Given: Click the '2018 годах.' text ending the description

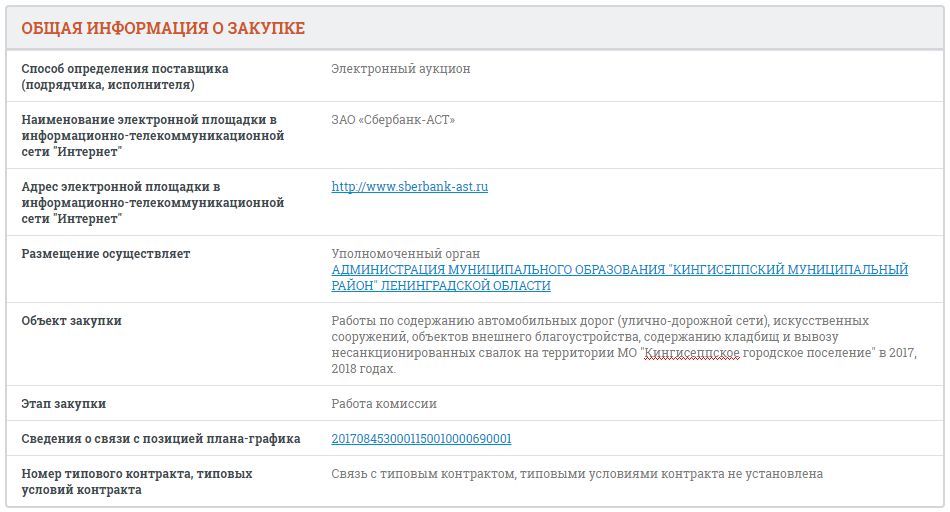Looking at the screenshot, I should (364, 369).
